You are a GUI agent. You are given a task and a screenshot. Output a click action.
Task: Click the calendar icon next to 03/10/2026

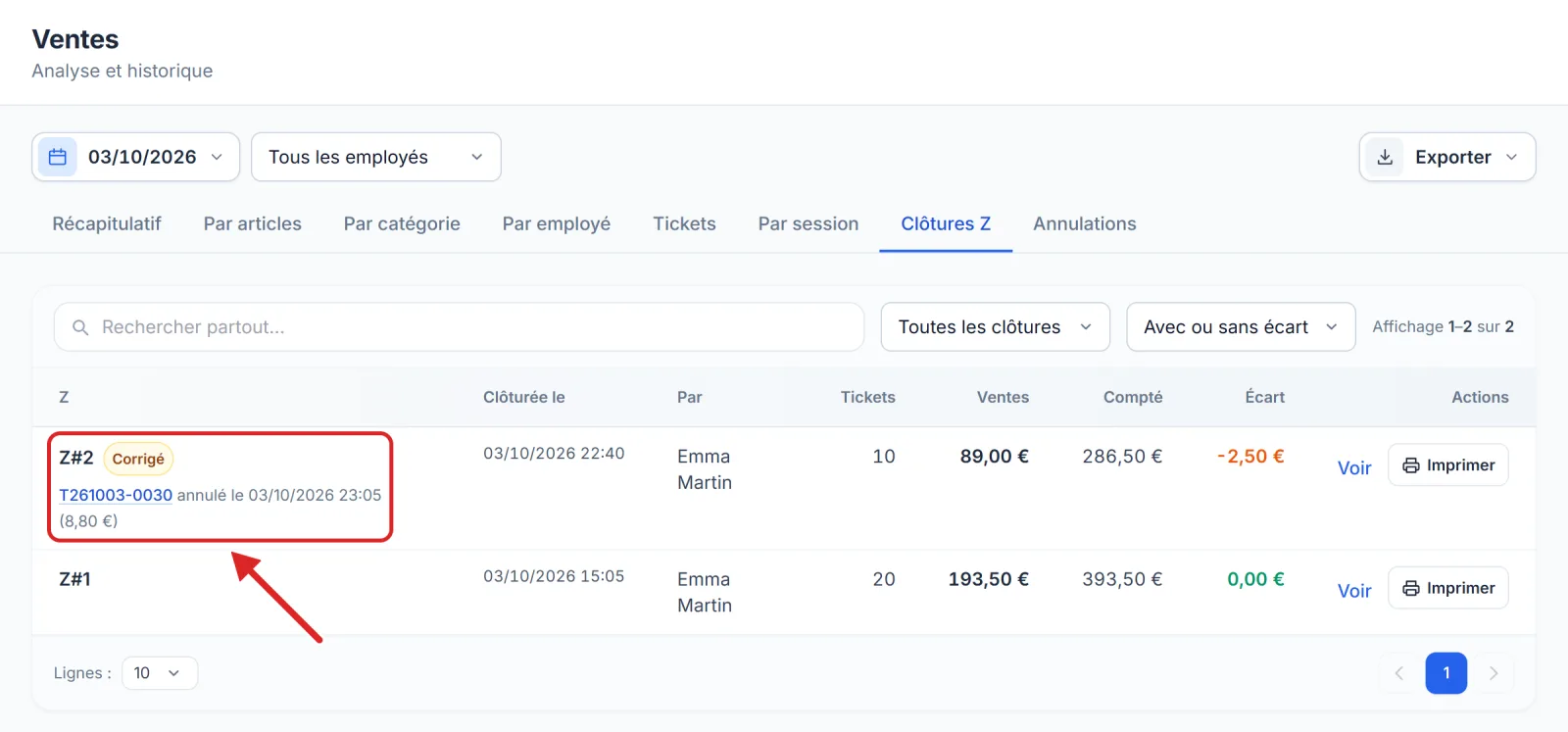(58, 157)
